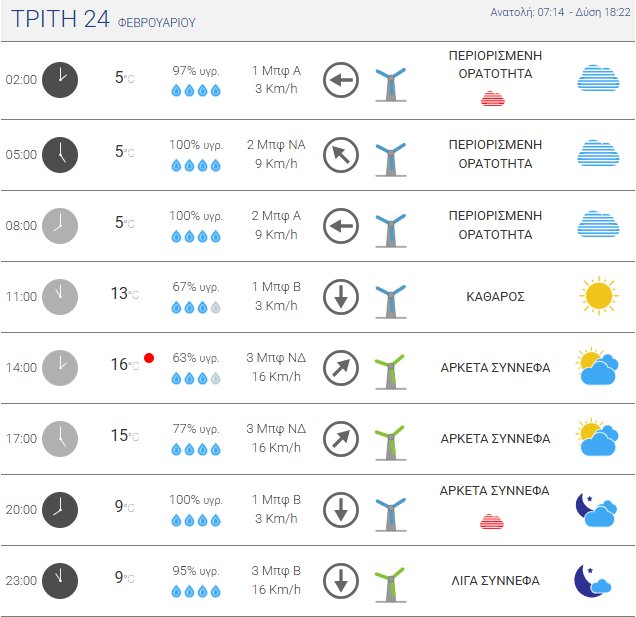
Task: Click the 100% humidity value at 05:00
Action: click(x=195, y=144)
